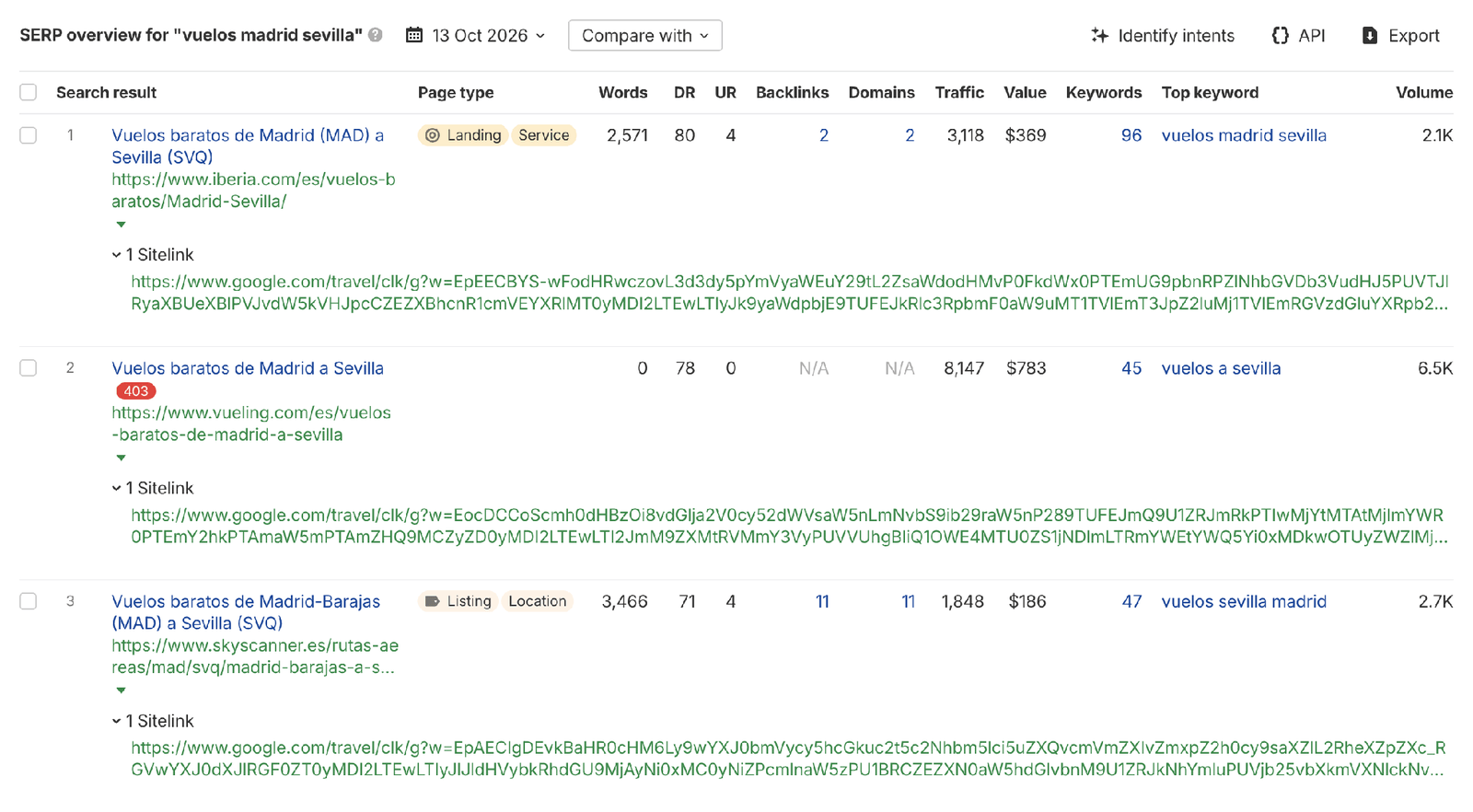Open the Vuelos baratos de Madrid-Barajas title link
This screenshot has width=1473, height=812.
tap(246, 612)
